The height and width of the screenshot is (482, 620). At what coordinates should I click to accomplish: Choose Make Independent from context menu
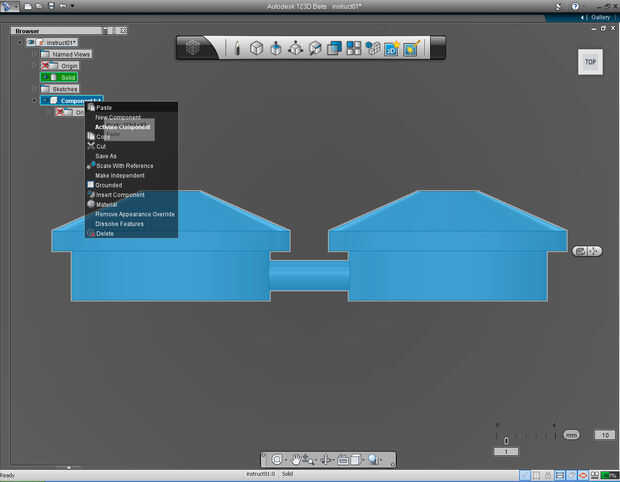[120, 176]
